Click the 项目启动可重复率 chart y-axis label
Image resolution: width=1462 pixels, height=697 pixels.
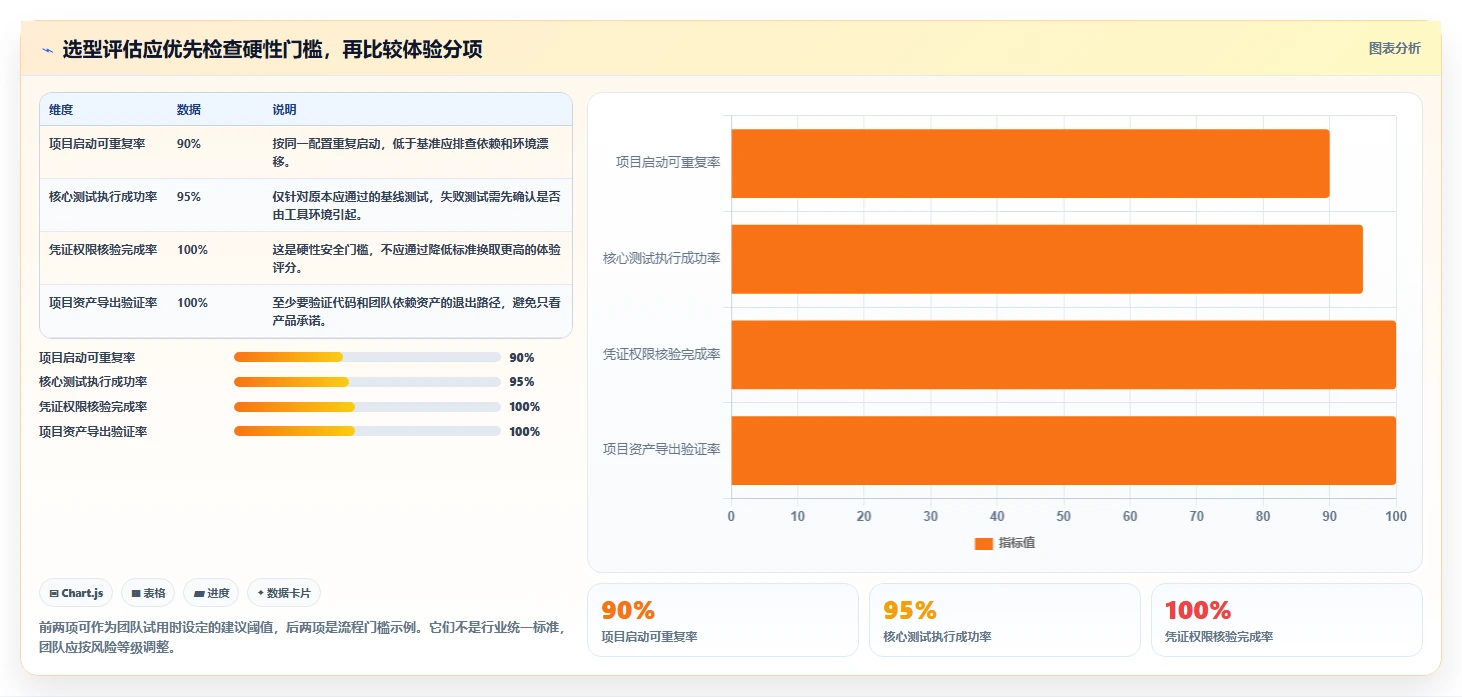coord(668,163)
